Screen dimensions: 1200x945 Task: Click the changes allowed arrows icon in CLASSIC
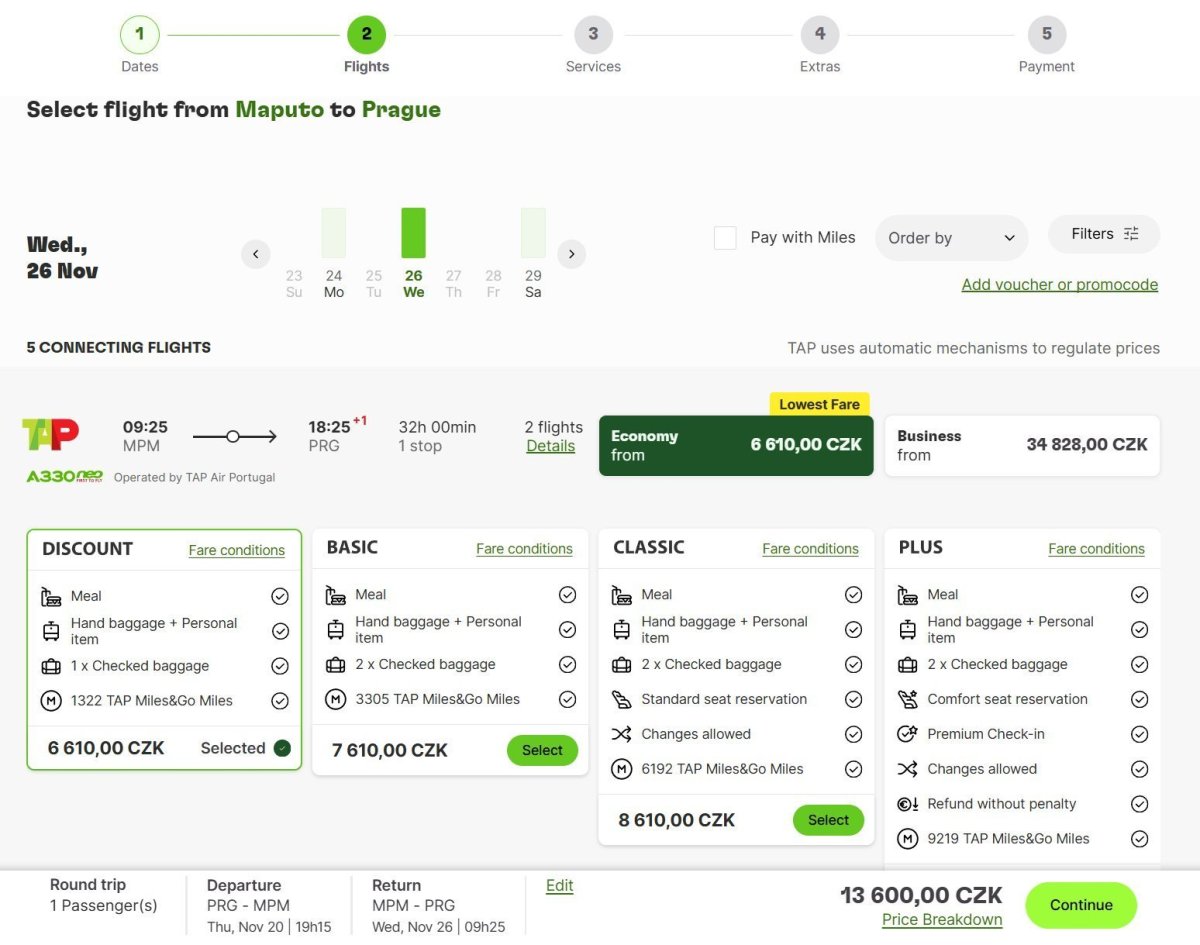coord(622,735)
